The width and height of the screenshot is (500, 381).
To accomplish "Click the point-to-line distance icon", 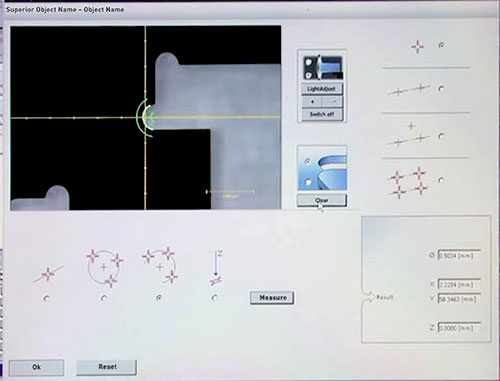I will pos(409,135).
